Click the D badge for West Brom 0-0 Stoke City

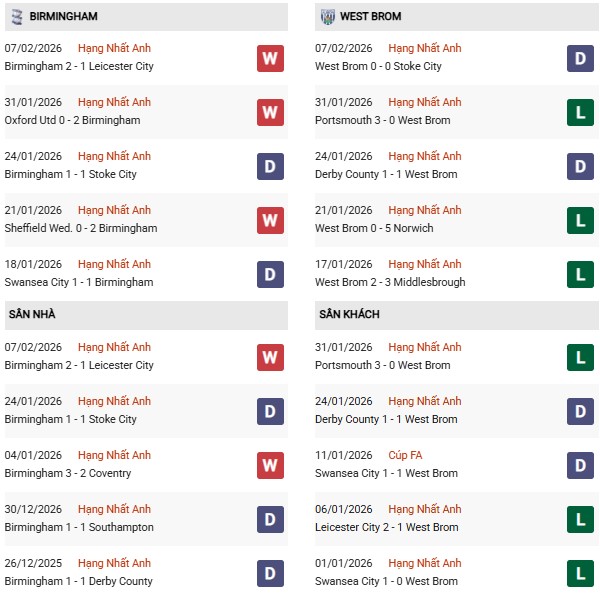[x=580, y=58]
